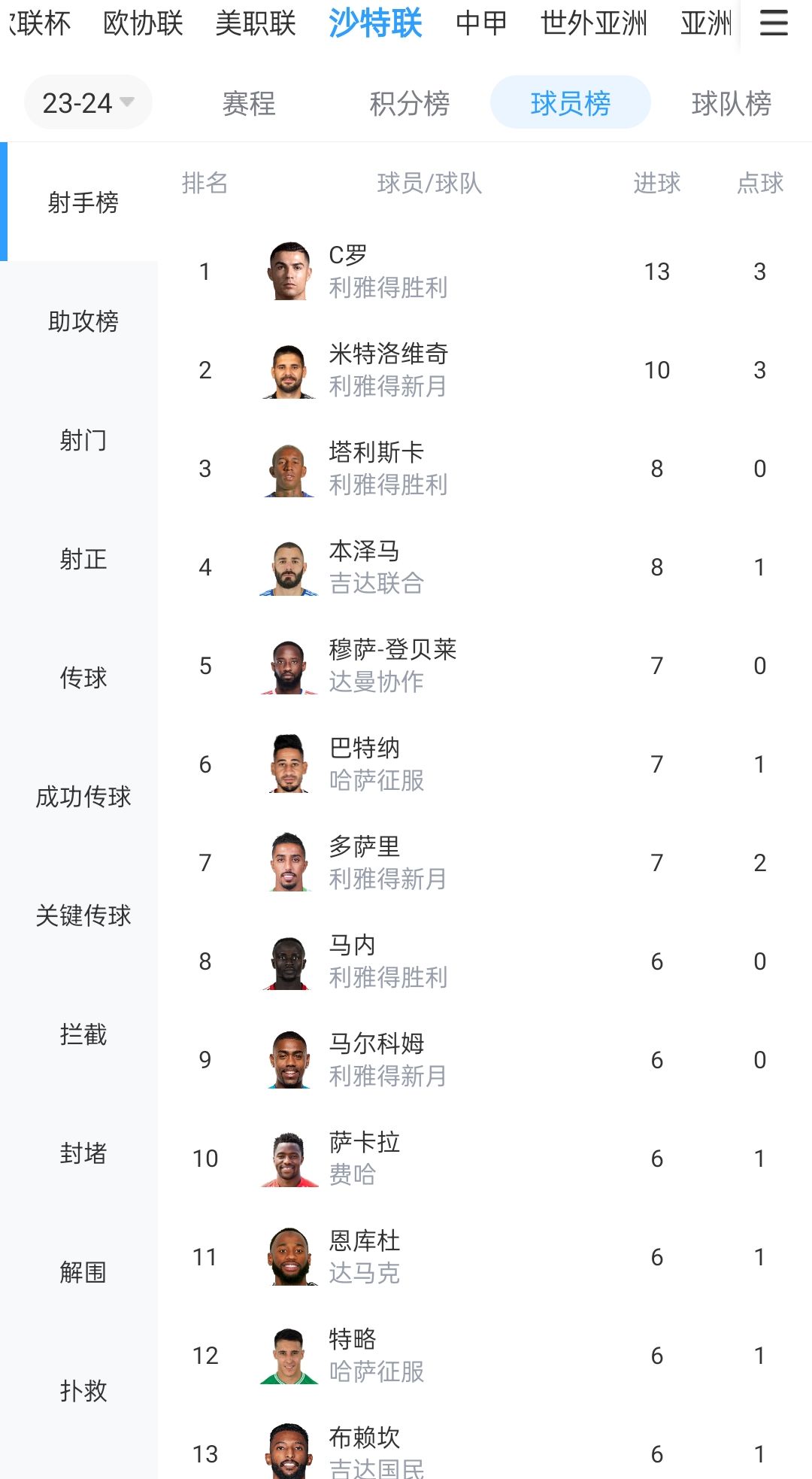
Task: Switch to the 积分榜 tab
Action: (x=409, y=103)
